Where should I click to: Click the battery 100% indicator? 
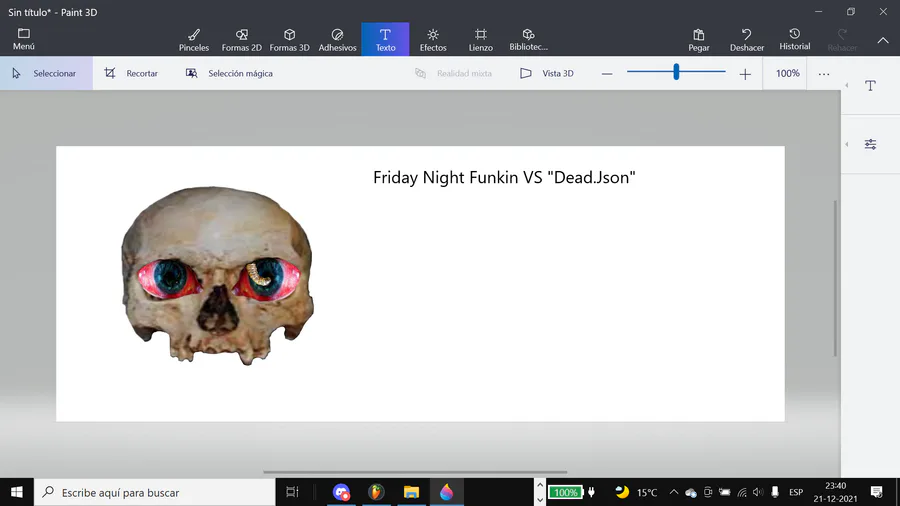(565, 492)
